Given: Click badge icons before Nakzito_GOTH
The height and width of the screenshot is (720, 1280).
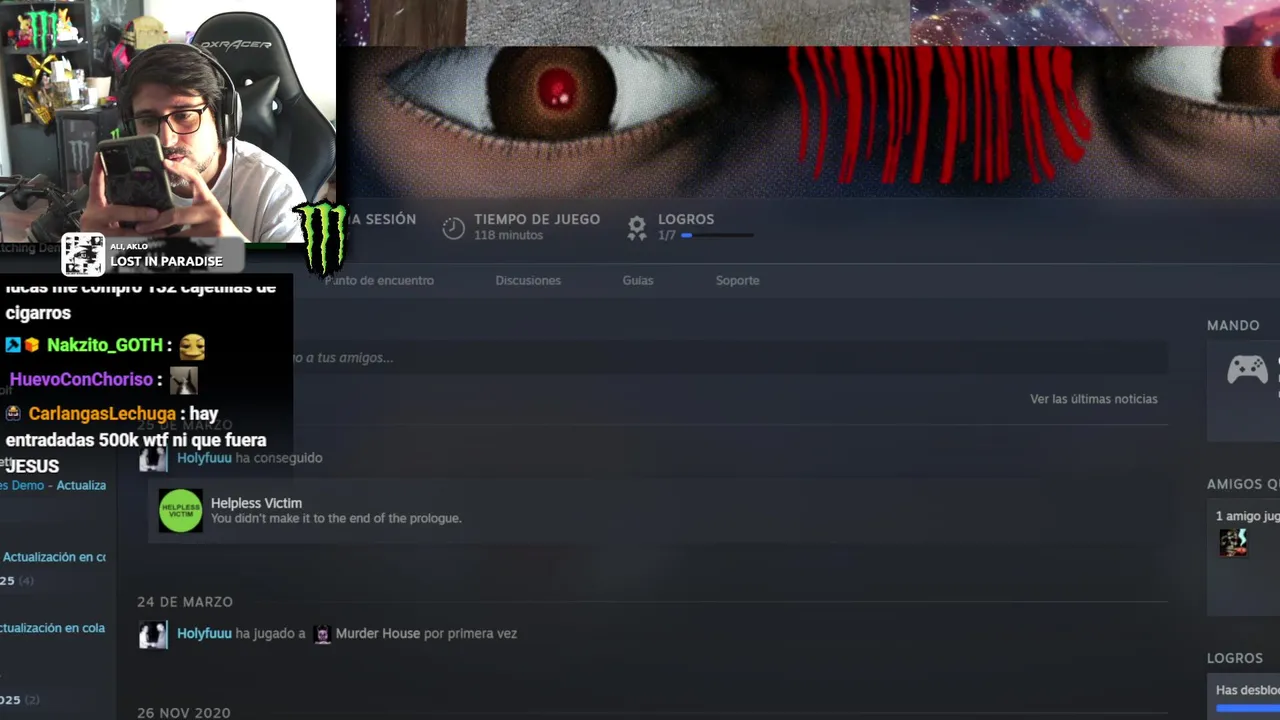Looking at the screenshot, I should pyautogui.click(x=22, y=345).
